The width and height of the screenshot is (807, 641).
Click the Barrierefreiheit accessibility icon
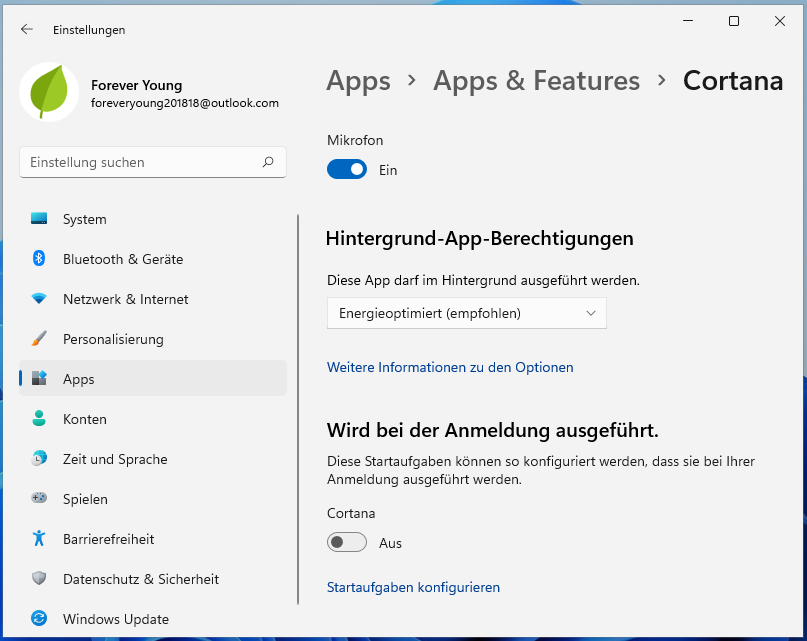[39, 539]
